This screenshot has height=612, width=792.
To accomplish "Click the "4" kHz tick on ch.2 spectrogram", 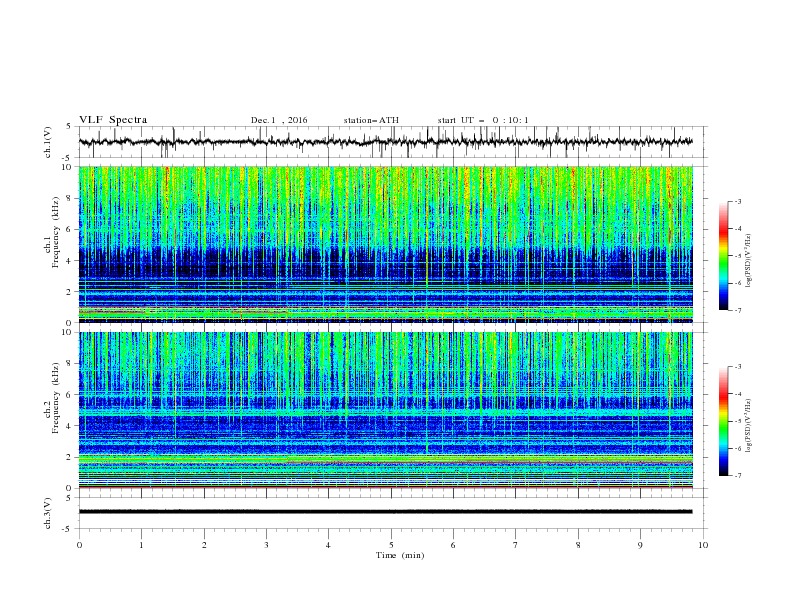I will [71, 426].
